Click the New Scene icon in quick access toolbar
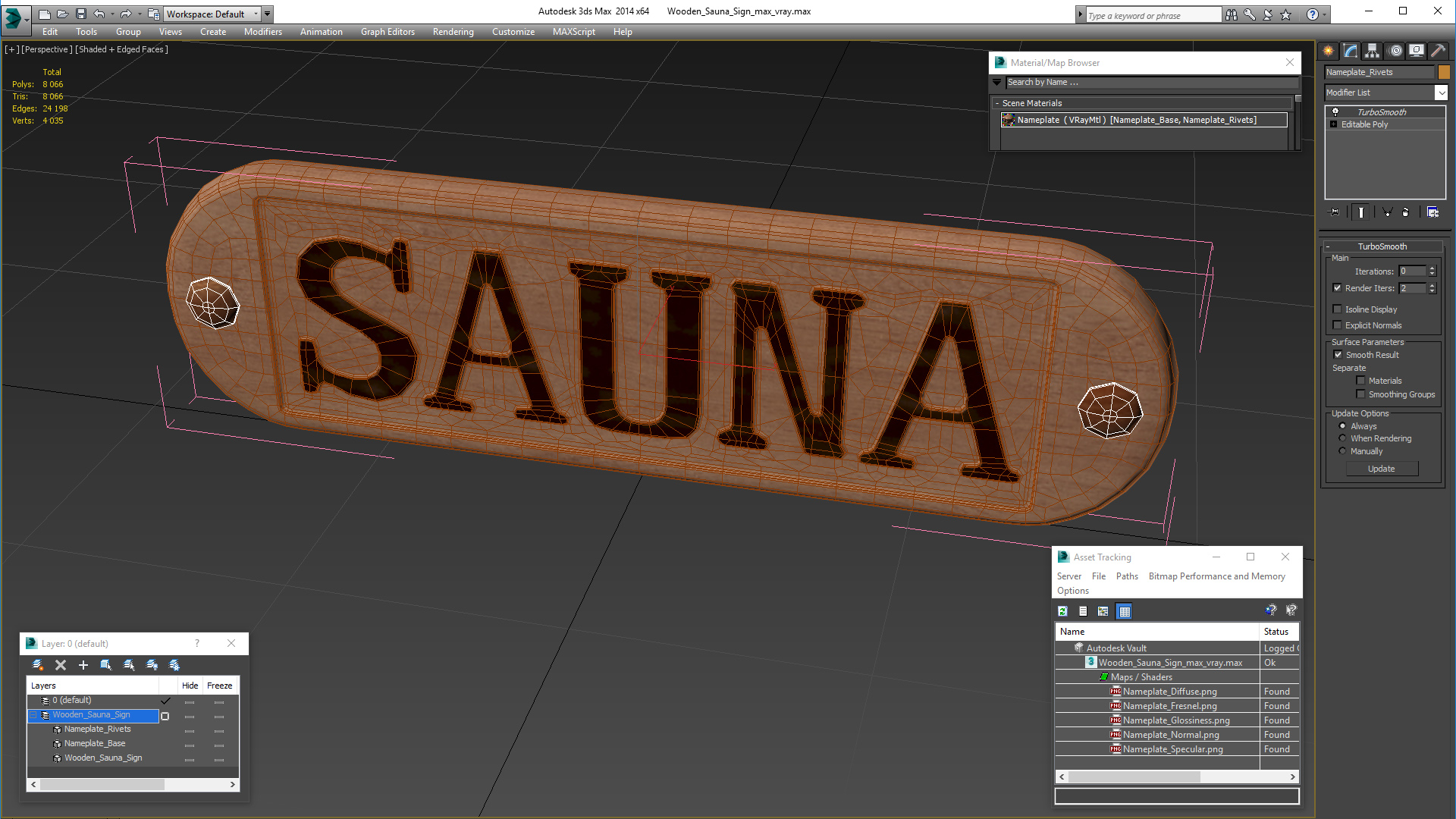Screen dimensions: 1456x819 pyautogui.click(x=44, y=14)
